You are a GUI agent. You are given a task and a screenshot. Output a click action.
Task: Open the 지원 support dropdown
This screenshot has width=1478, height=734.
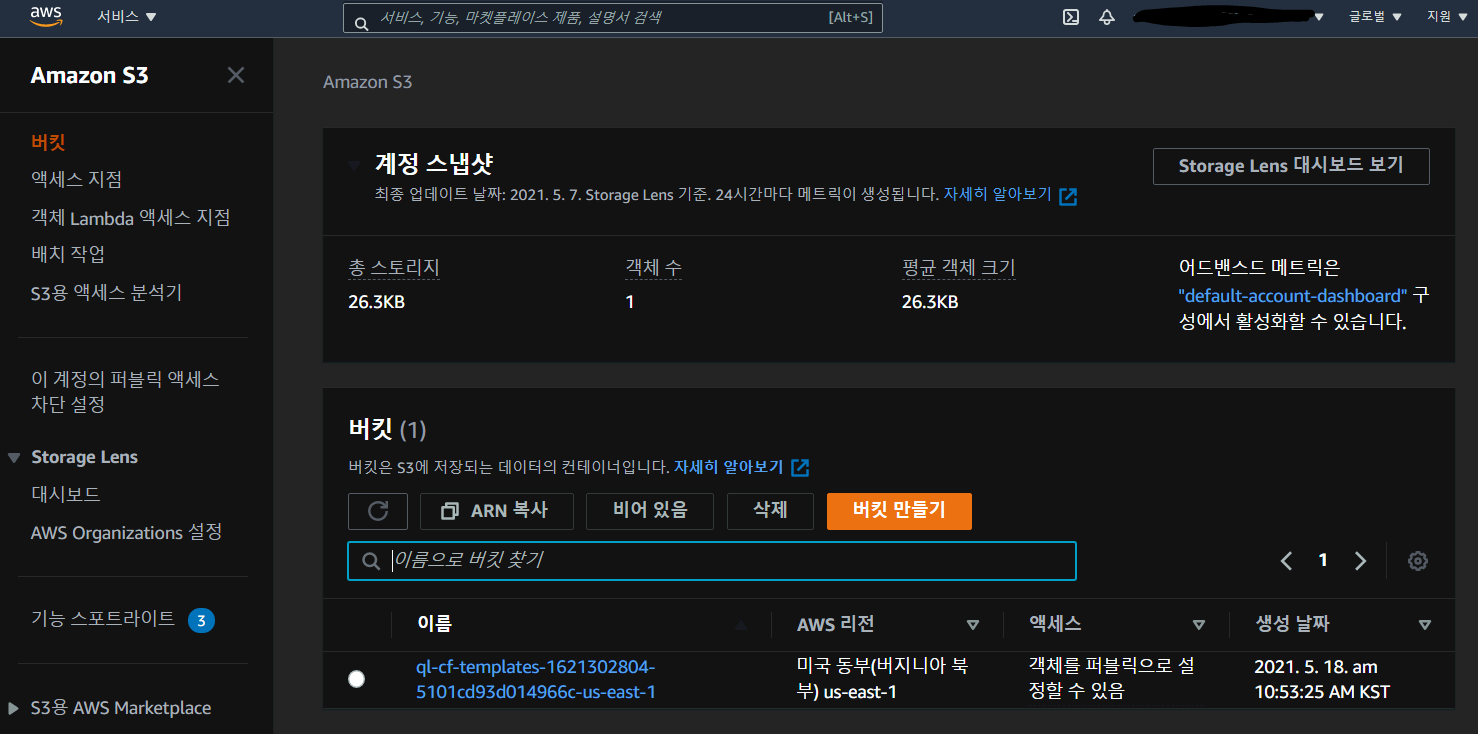1445,17
